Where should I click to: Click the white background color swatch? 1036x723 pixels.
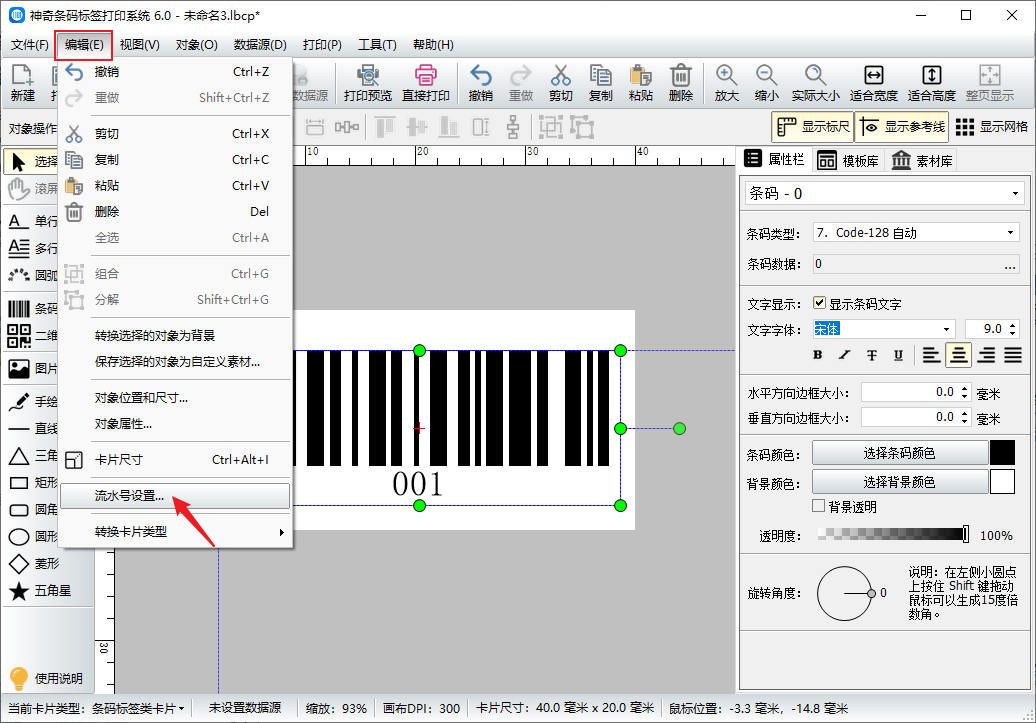(1002, 482)
